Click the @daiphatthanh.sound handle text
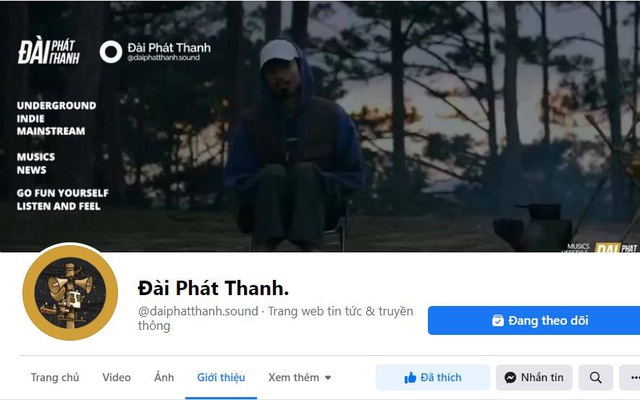 tap(198, 311)
